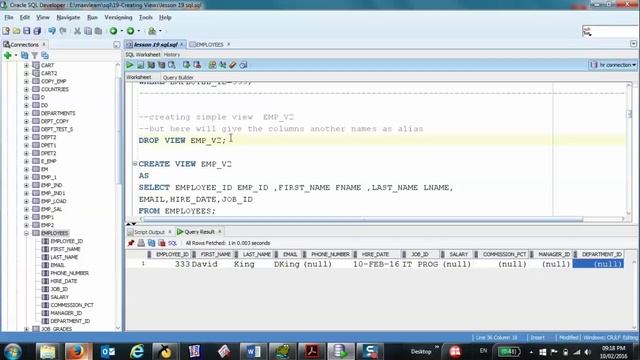Click the red pin Freeze View icon
Image resolution: width=640 pixels, height=360 pixels.
[x=131, y=243]
